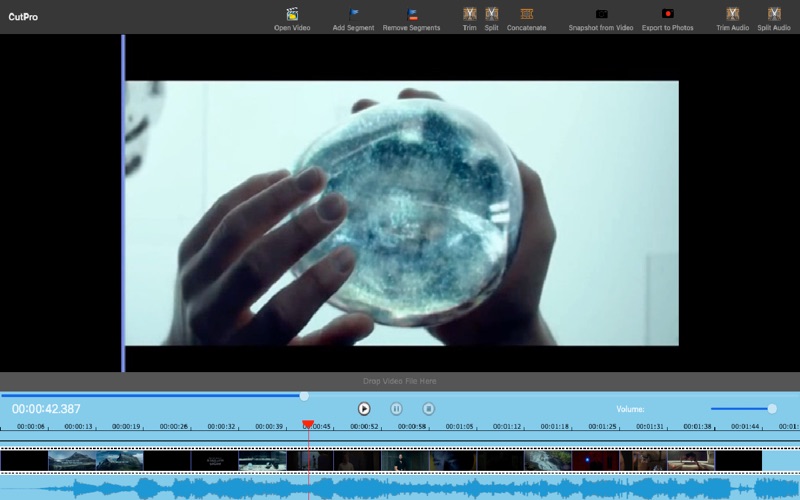Click the CutPro app title

23,17
